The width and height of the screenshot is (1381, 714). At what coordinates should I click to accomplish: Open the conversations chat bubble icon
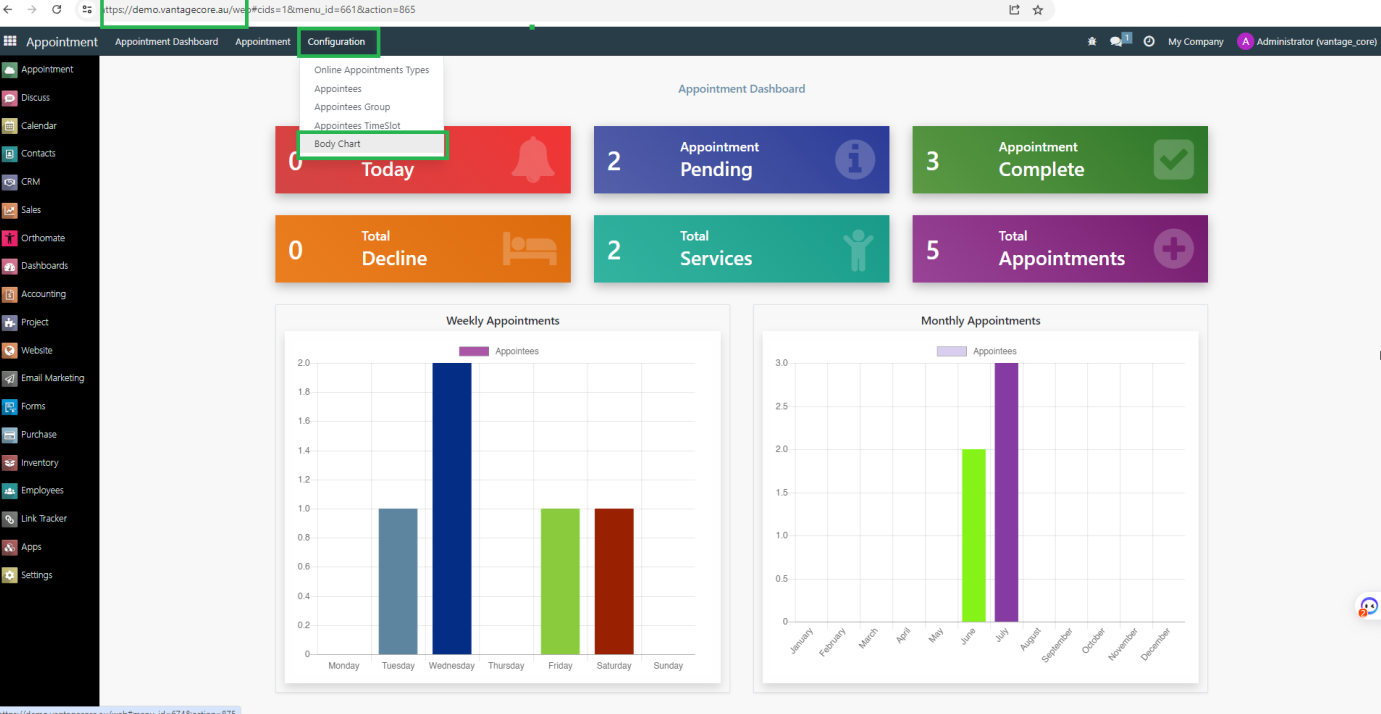(x=1117, y=42)
